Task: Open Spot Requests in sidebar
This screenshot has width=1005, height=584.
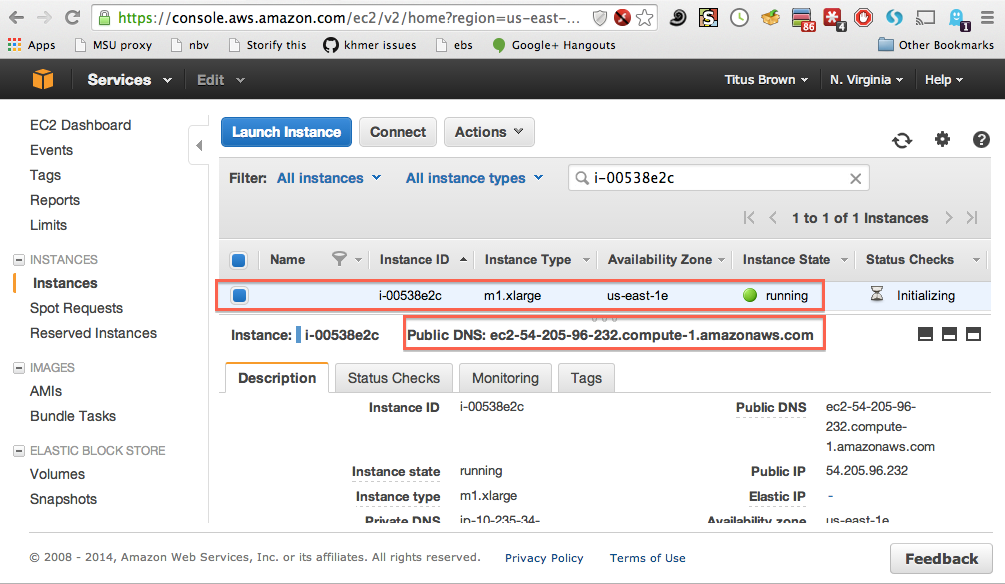Action: (x=76, y=308)
